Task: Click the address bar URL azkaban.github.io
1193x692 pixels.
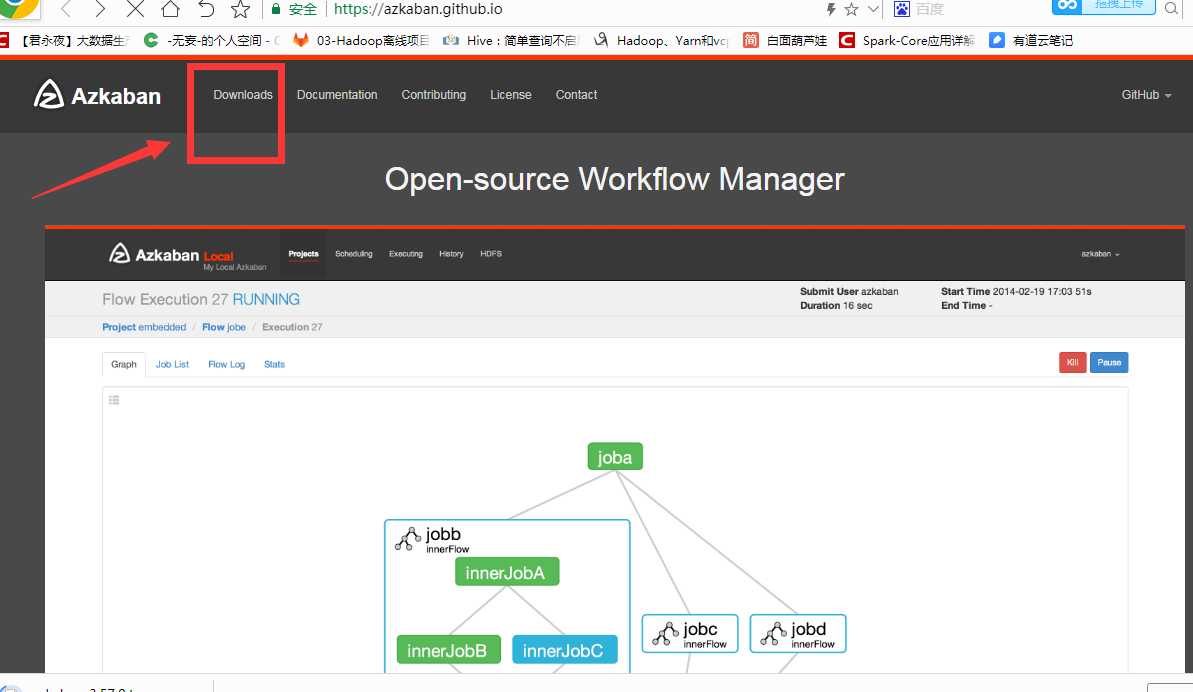Action: 418,9
